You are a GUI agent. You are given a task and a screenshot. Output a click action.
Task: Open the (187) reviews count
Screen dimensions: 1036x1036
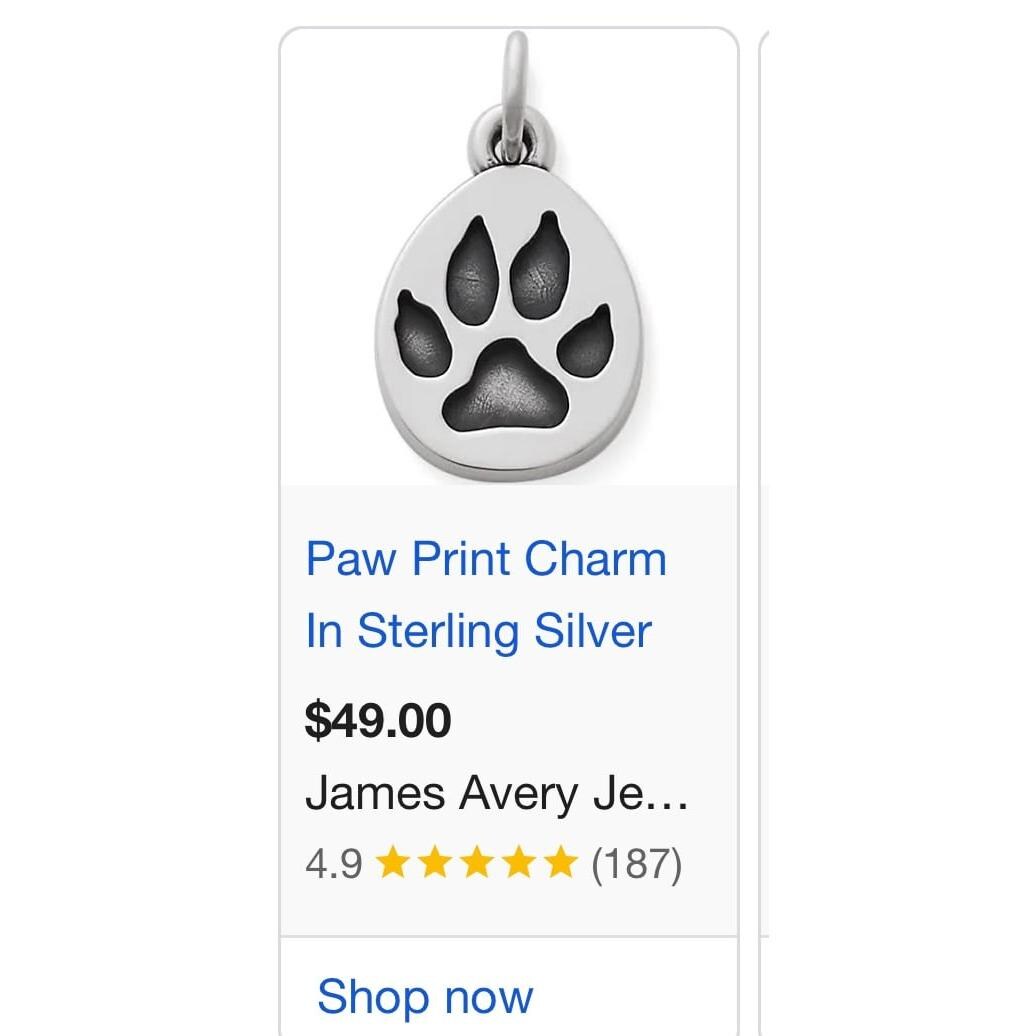click(x=636, y=863)
